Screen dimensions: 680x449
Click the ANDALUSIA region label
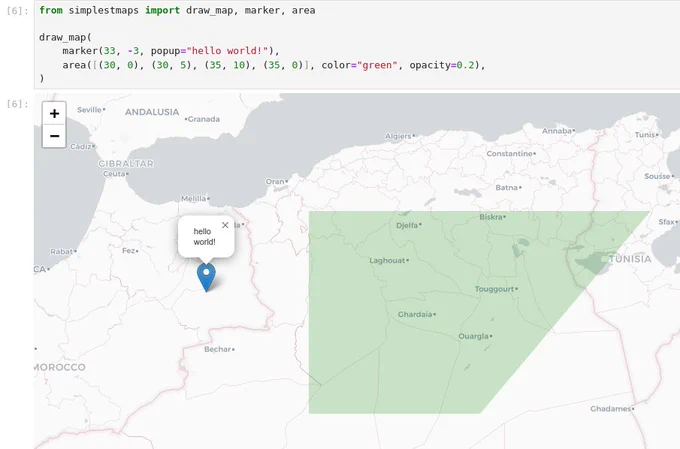152,112
